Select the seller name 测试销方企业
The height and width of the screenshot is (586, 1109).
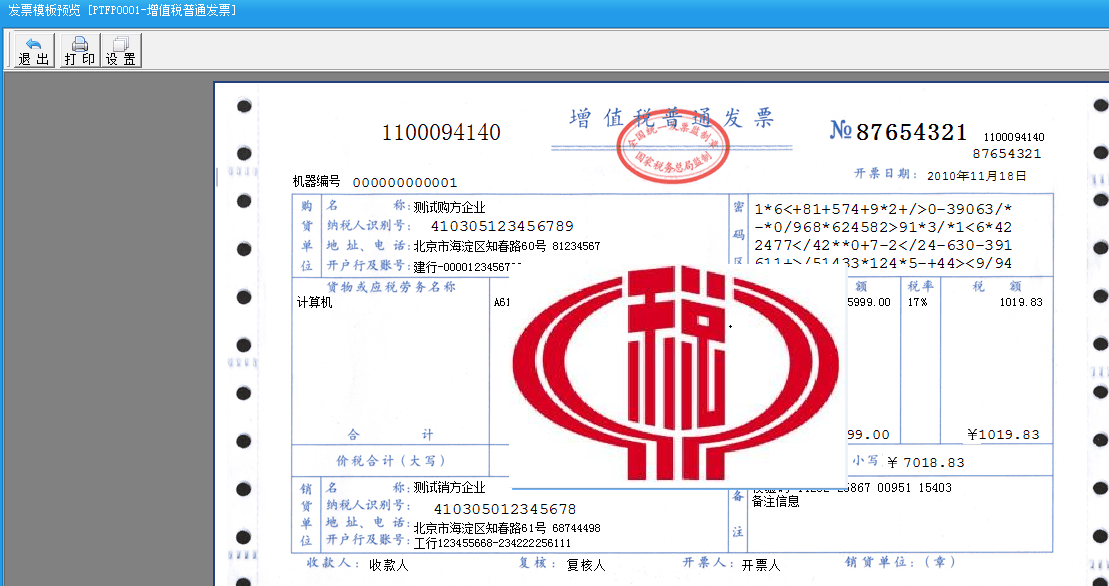tap(450, 487)
